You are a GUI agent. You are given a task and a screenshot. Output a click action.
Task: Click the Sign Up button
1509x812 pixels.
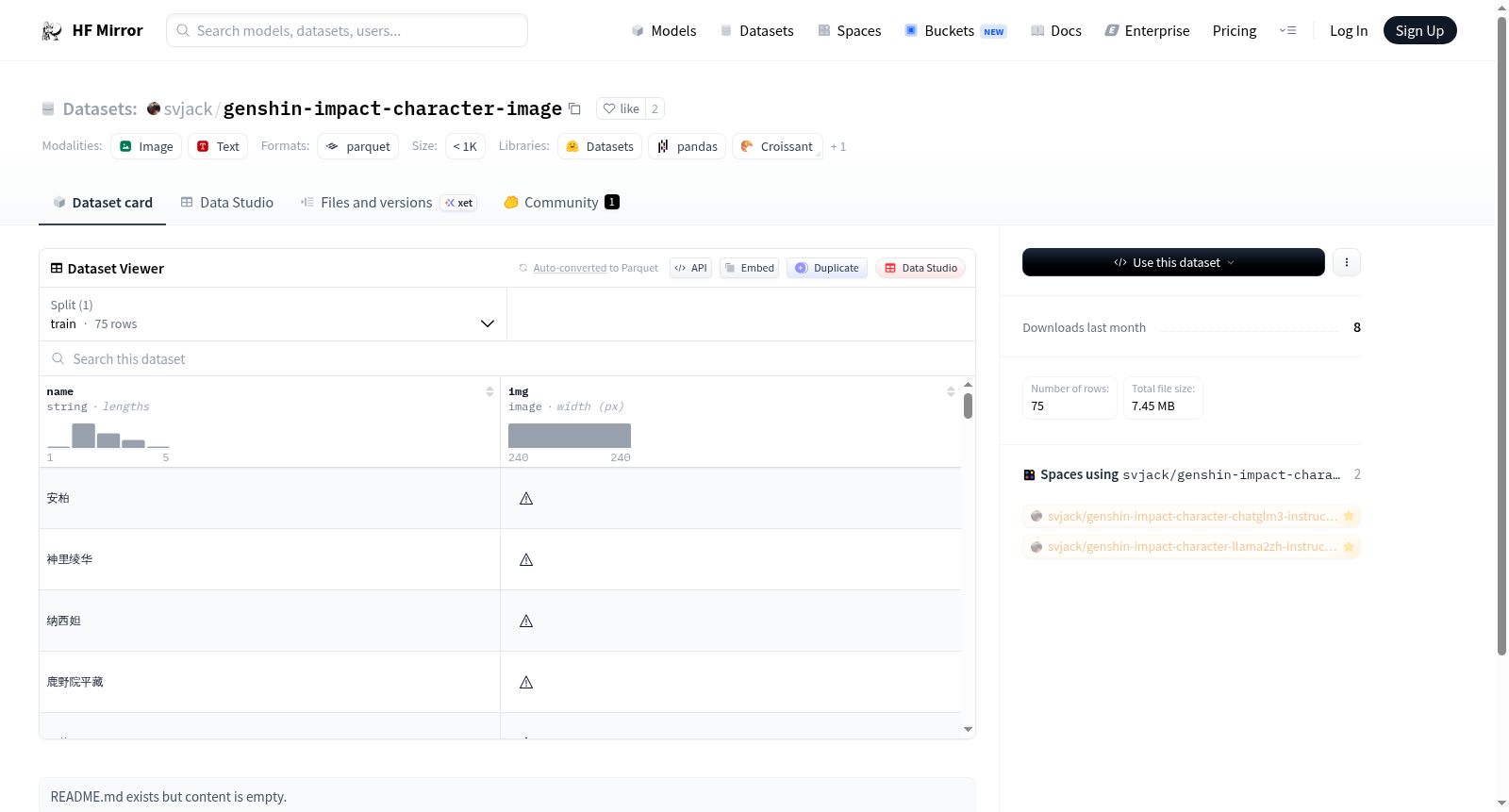pos(1420,30)
